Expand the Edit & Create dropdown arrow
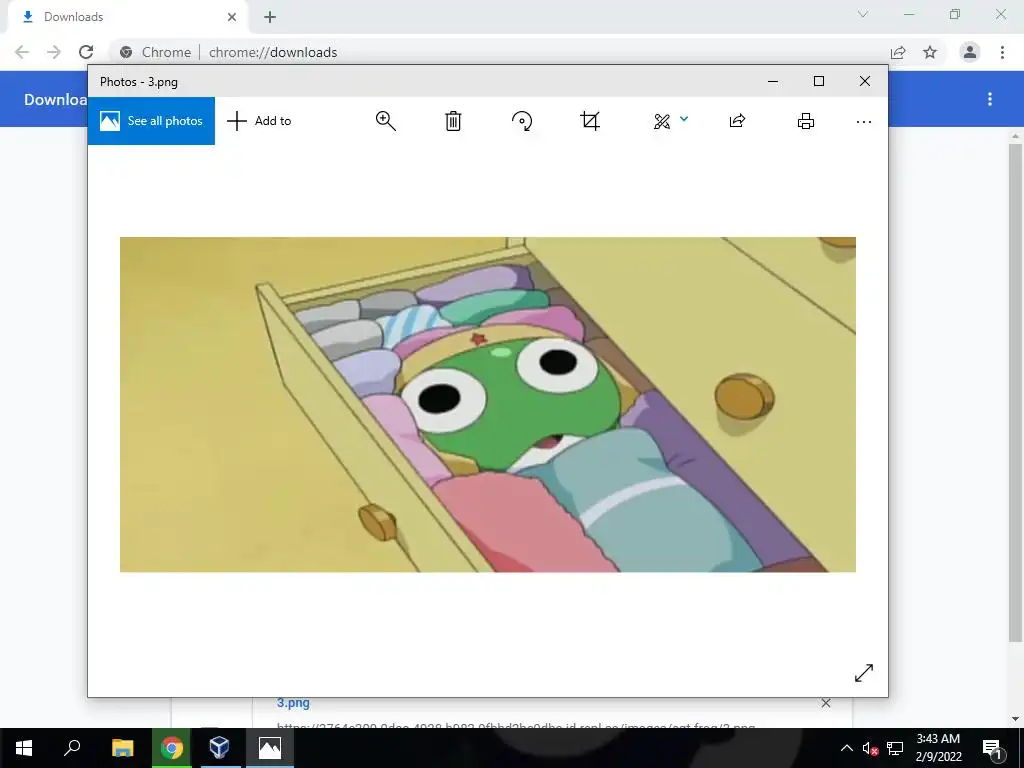 coord(684,119)
